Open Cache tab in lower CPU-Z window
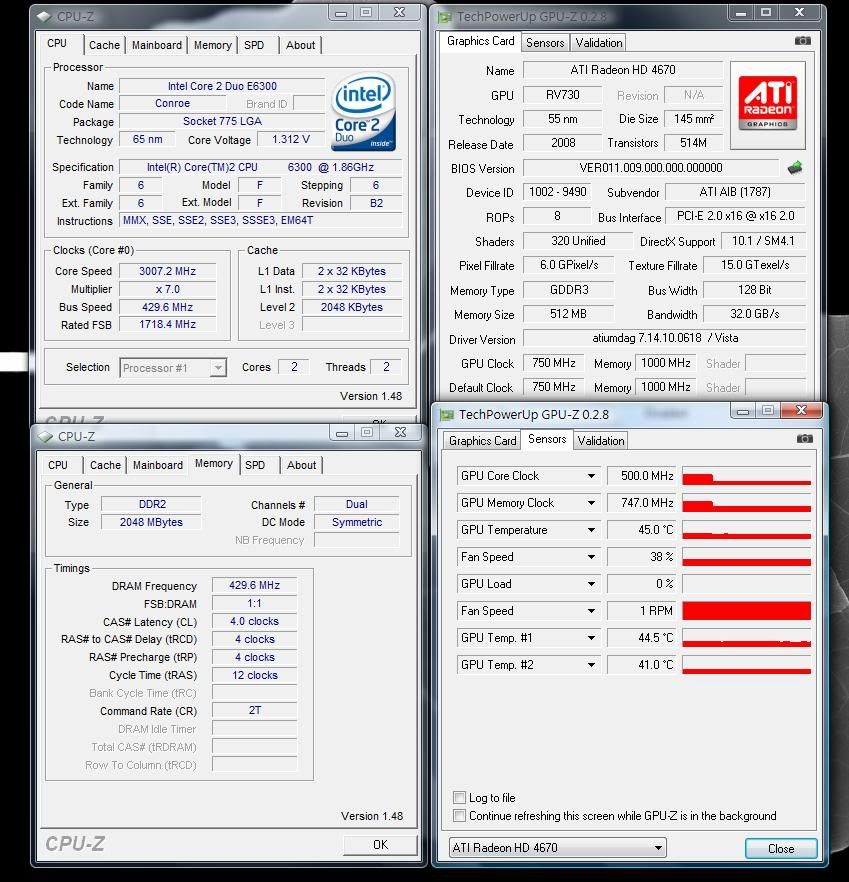Screen dimensions: 849x882 point(105,465)
